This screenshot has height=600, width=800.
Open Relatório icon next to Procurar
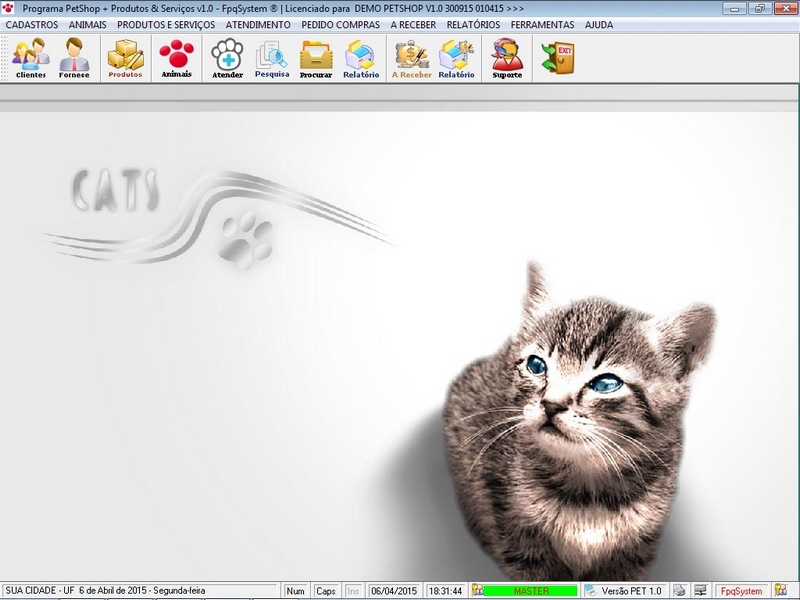(361, 58)
